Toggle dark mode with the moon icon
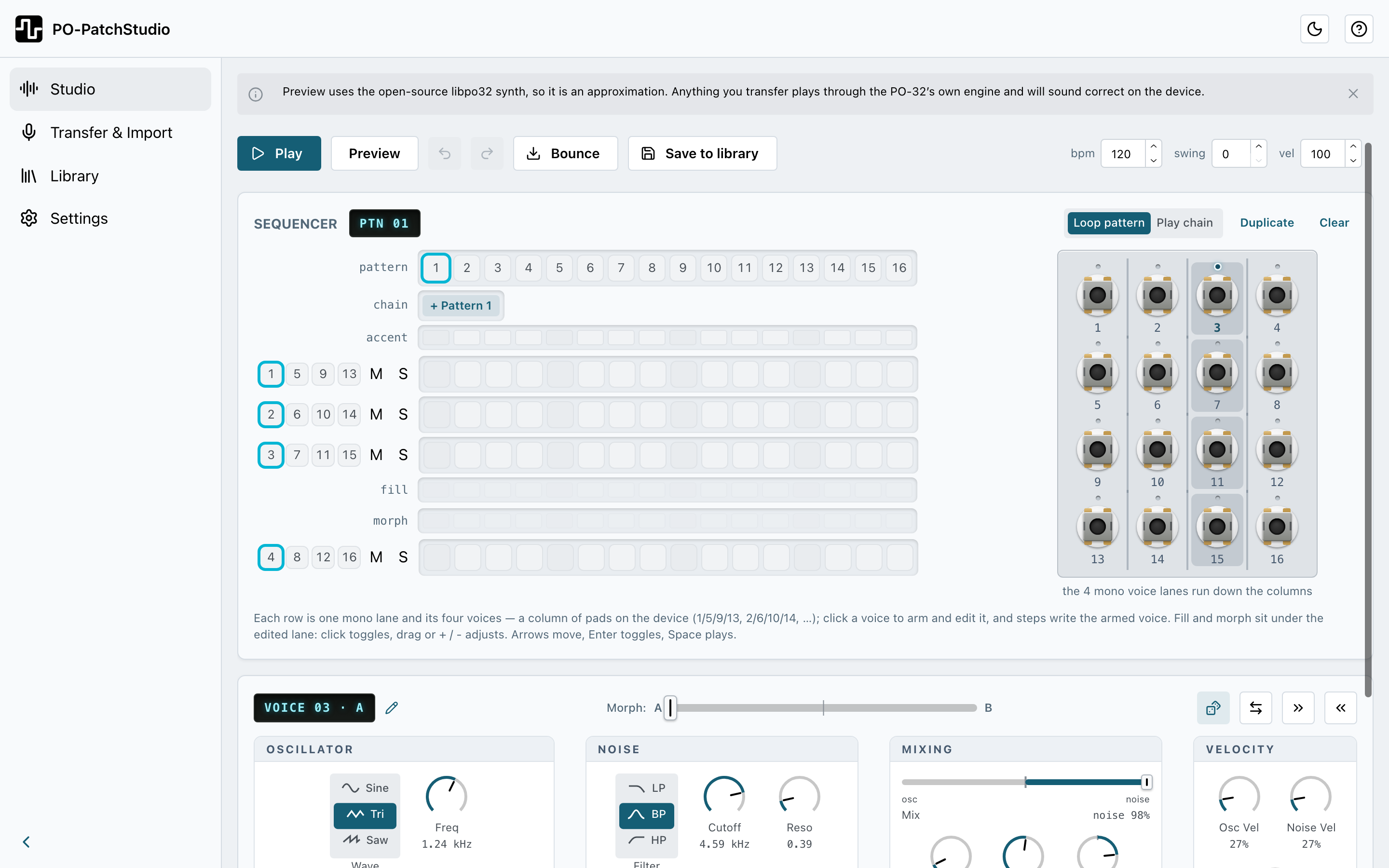The width and height of the screenshot is (1389, 868). click(1314, 29)
